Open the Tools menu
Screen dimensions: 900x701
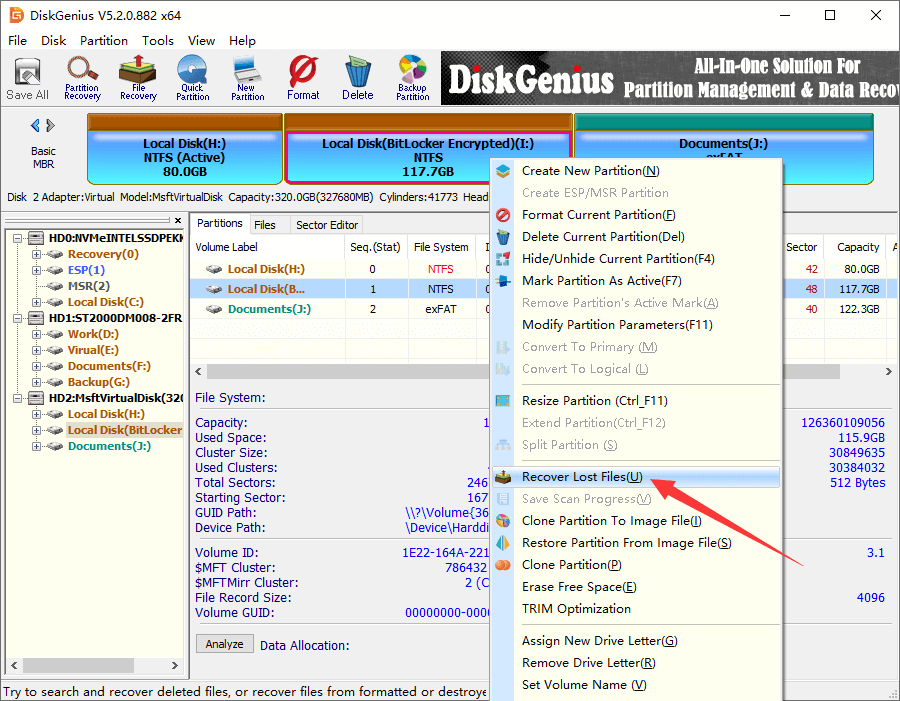pos(157,41)
